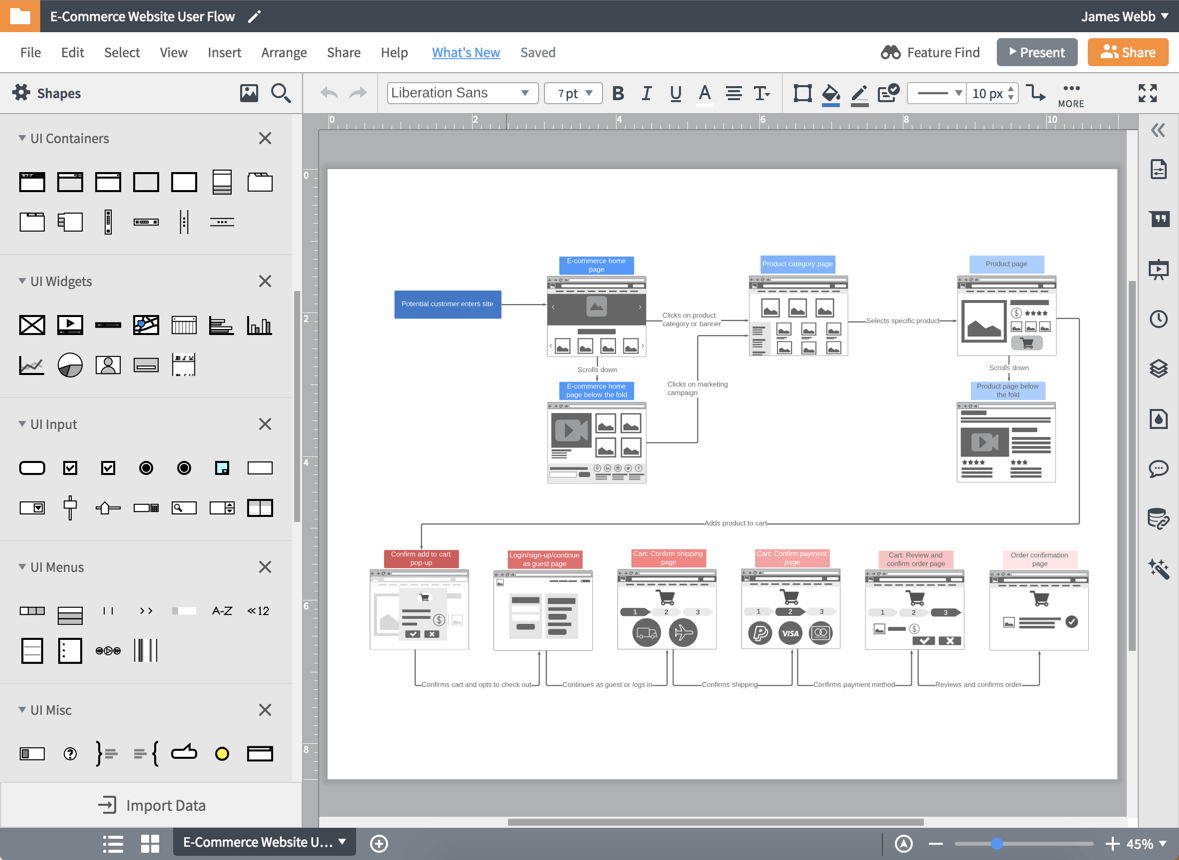The height and width of the screenshot is (860, 1179).
Task: Open the version history panel
Action: 1157,319
